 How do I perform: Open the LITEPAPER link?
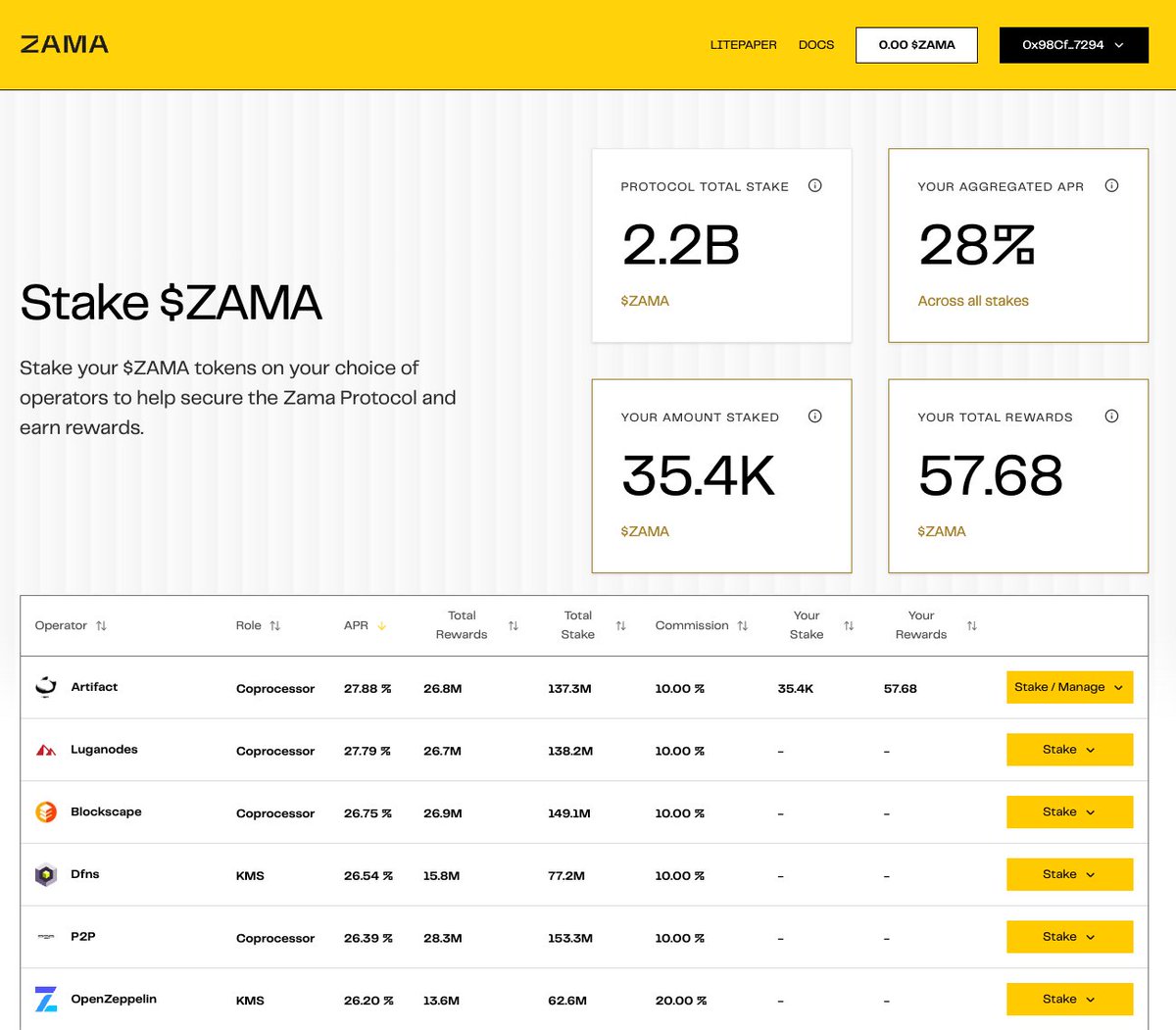[743, 45]
